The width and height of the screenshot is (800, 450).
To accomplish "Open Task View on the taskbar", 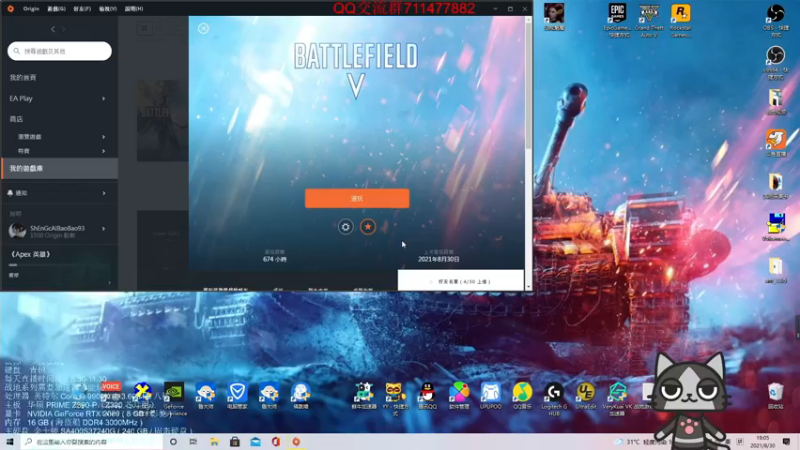I will 193,442.
